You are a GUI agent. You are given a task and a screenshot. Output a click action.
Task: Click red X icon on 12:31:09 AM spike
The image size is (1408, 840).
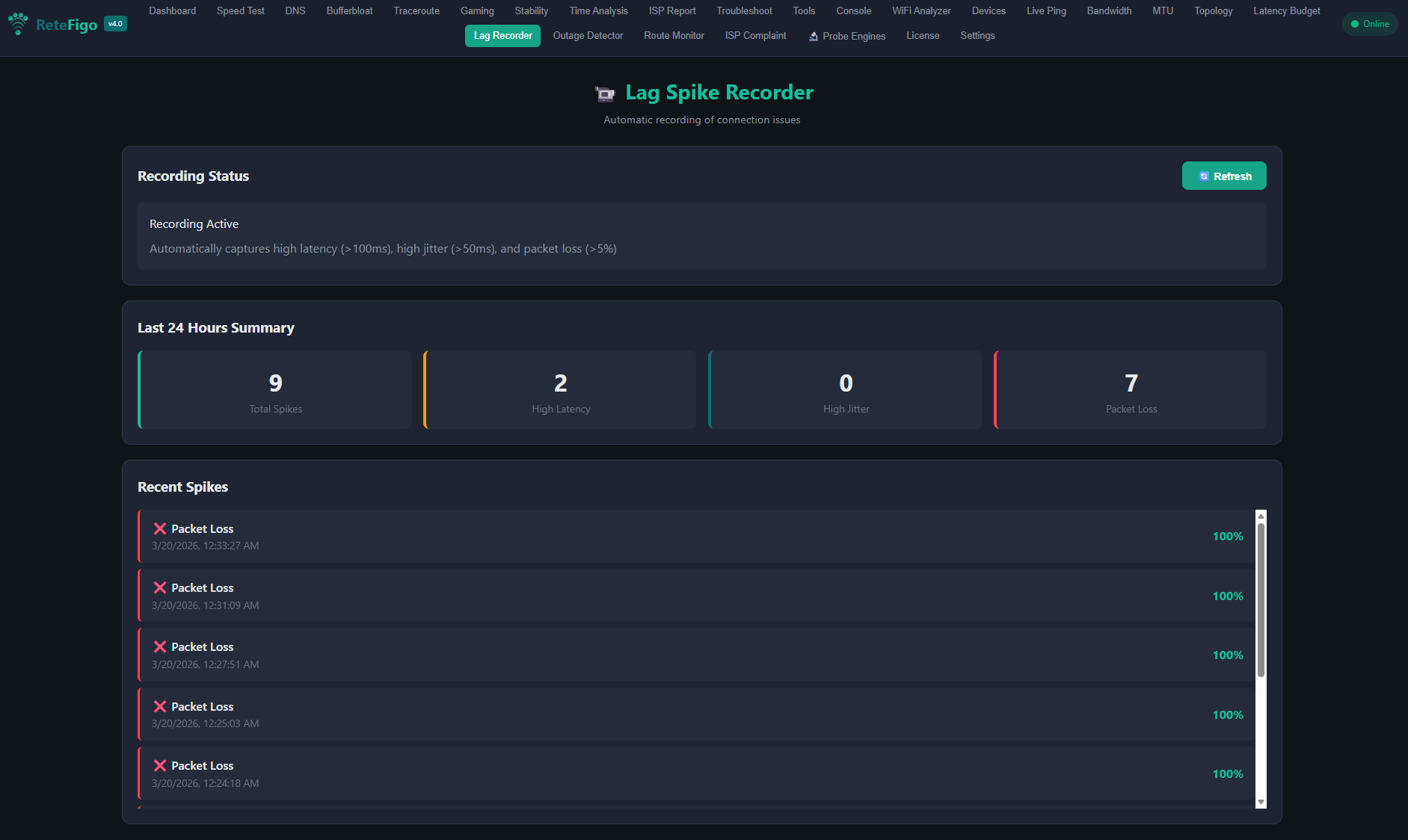pyautogui.click(x=159, y=587)
